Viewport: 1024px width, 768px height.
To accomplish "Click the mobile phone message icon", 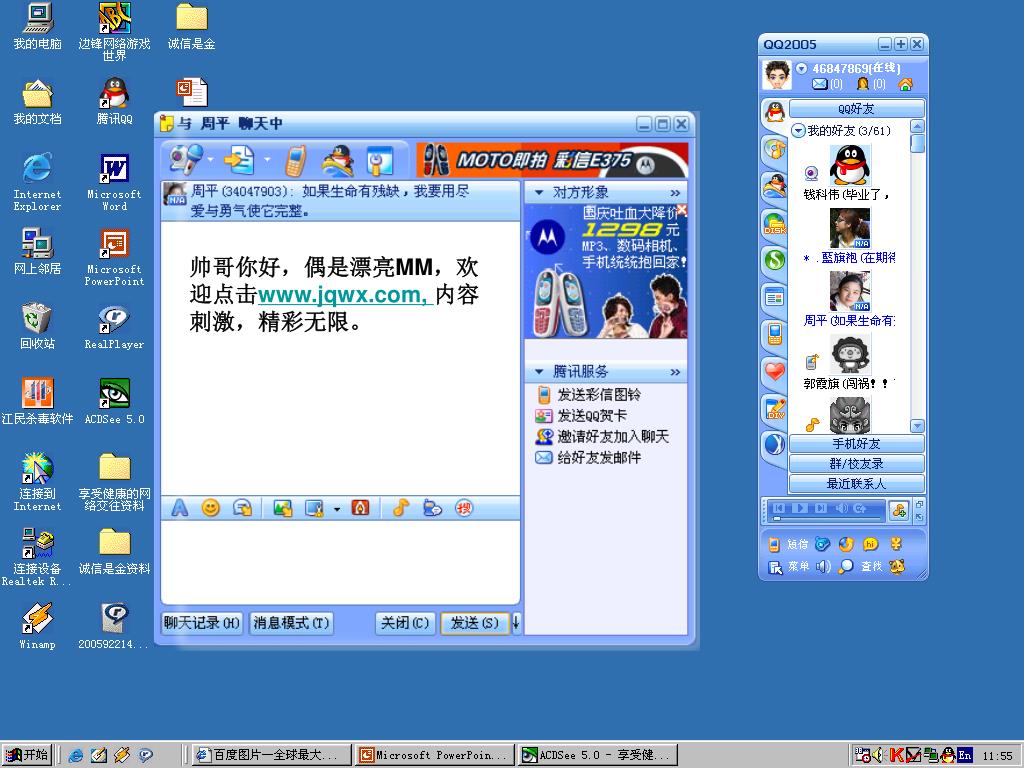I will (x=296, y=160).
